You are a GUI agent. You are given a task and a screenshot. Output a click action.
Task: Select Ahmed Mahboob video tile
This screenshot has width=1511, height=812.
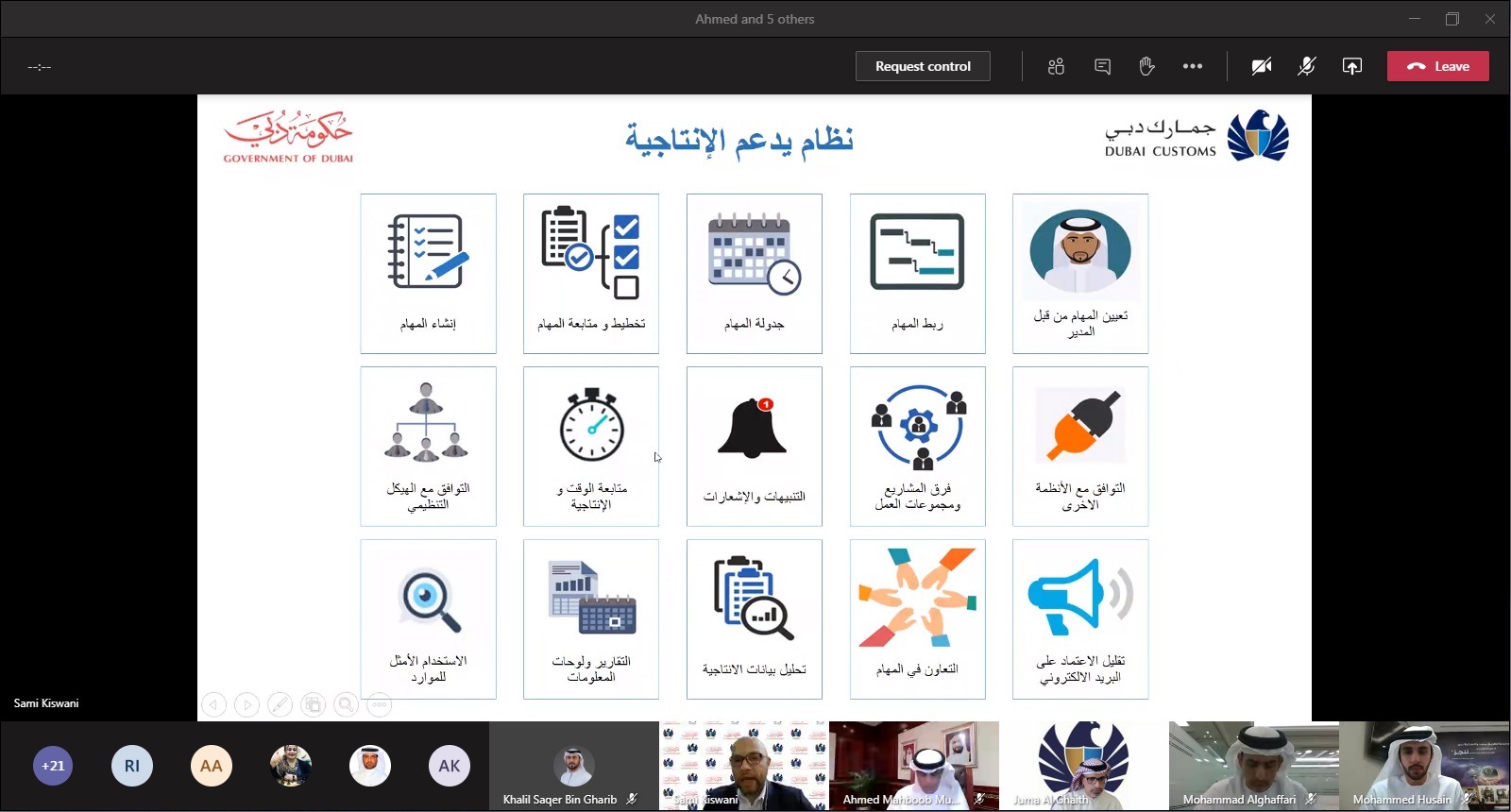pyautogui.click(x=914, y=767)
